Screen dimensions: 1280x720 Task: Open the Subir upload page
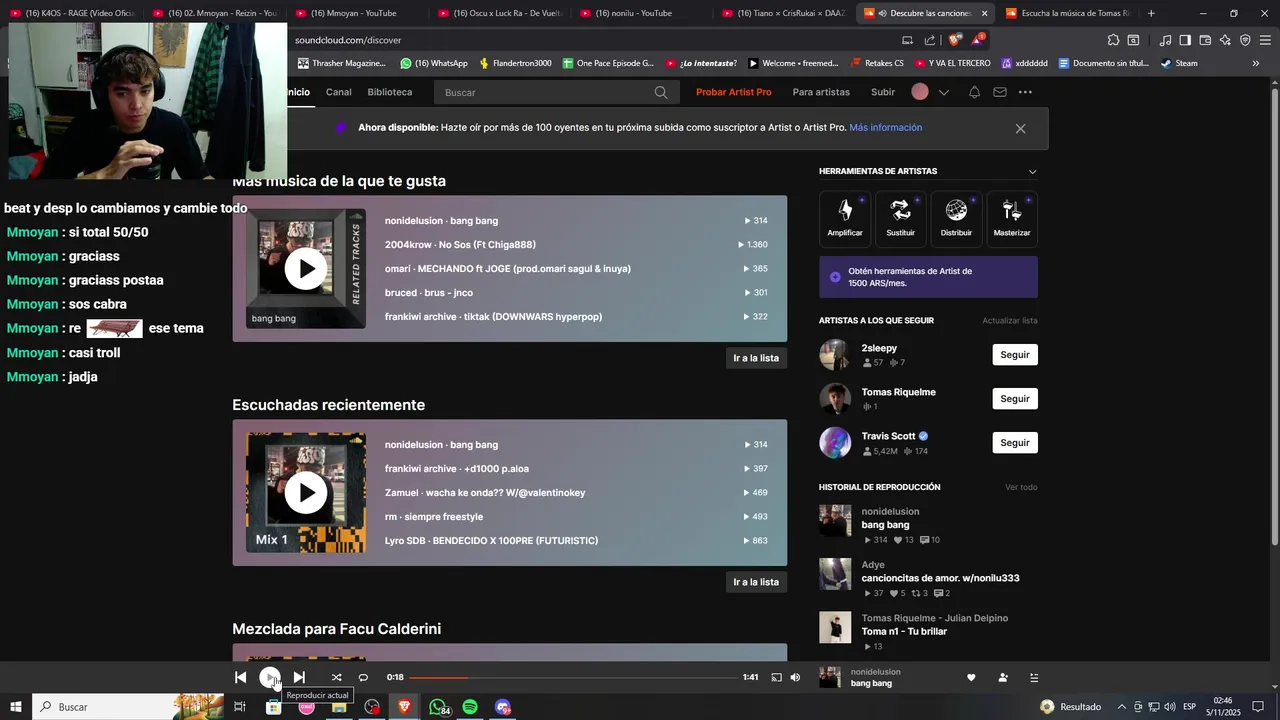[x=883, y=92]
